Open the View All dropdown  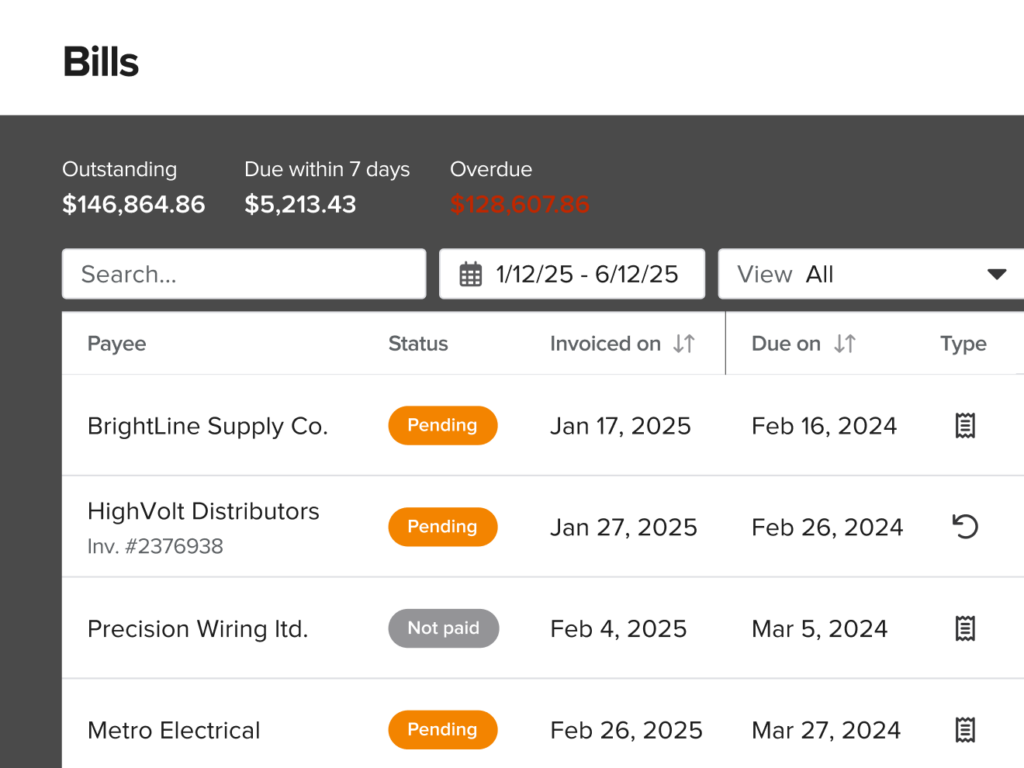coord(870,273)
